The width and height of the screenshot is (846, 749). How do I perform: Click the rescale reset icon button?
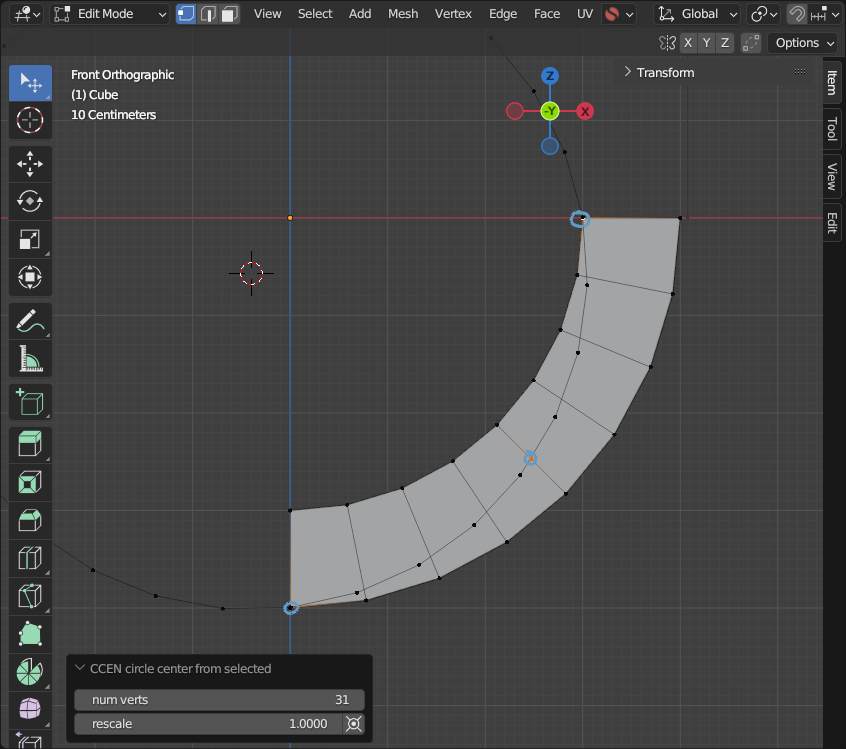pyautogui.click(x=354, y=724)
